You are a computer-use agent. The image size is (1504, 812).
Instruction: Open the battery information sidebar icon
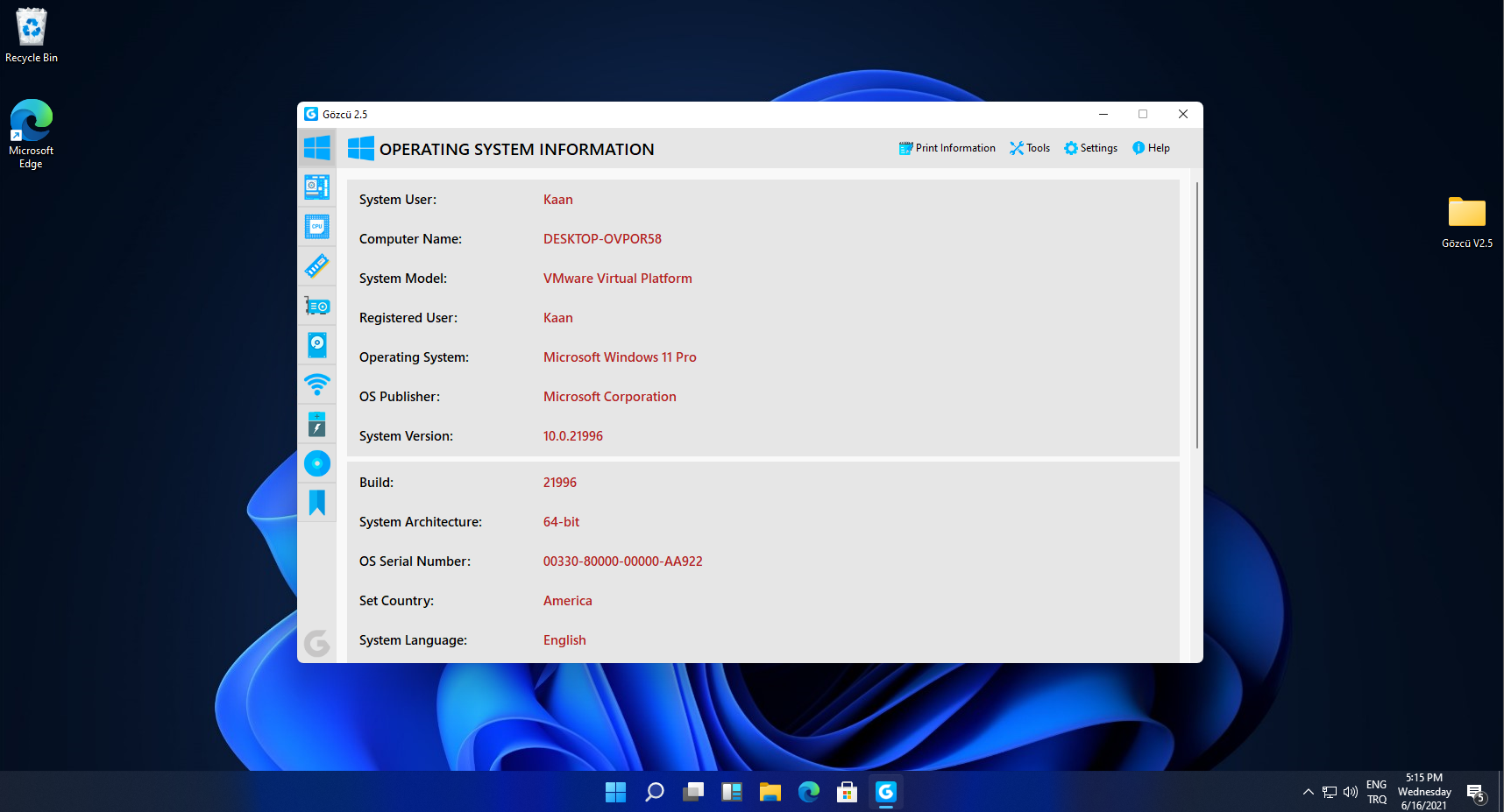pyautogui.click(x=316, y=424)
